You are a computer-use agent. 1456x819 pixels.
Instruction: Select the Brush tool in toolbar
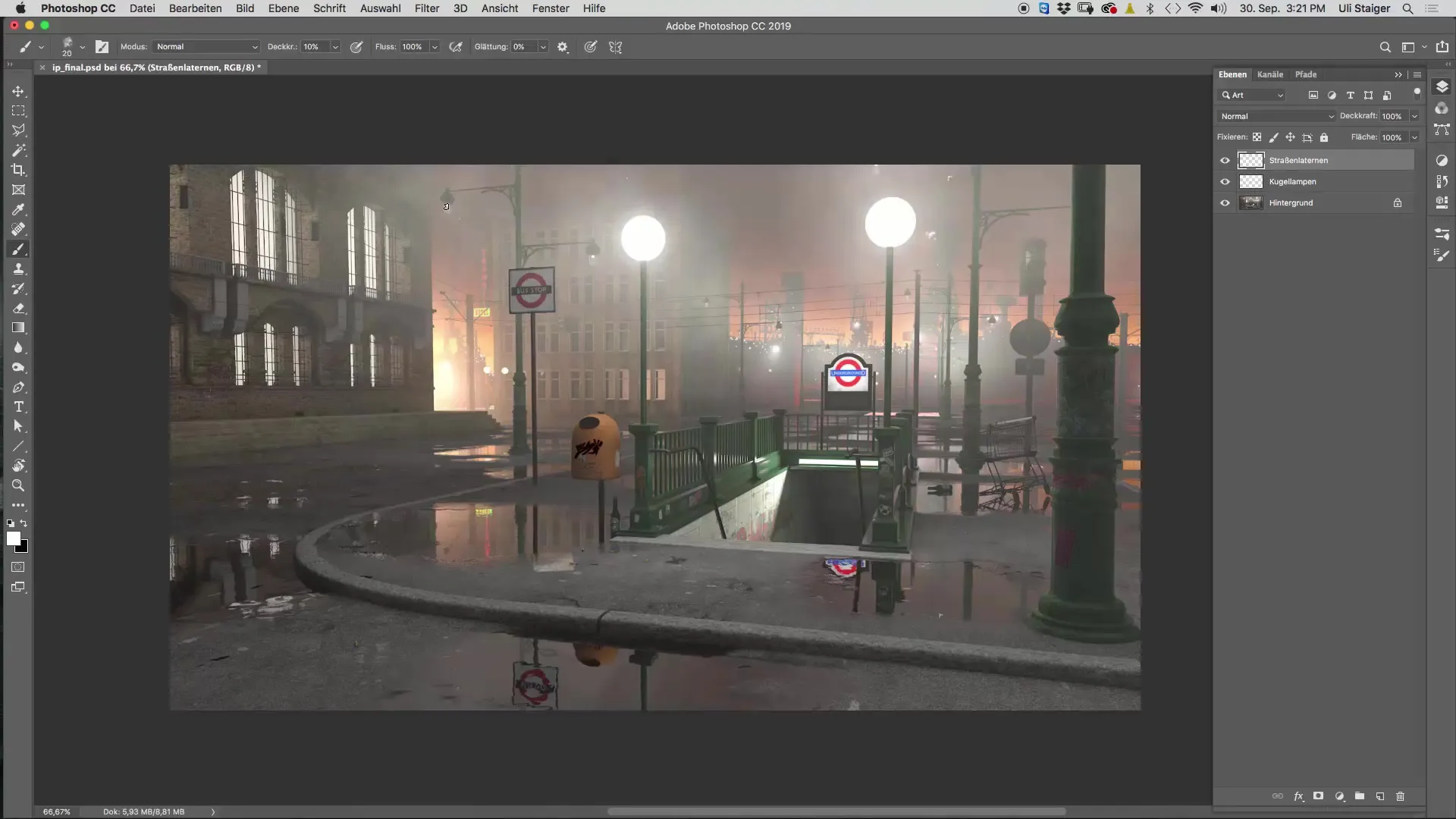point(18,249)
